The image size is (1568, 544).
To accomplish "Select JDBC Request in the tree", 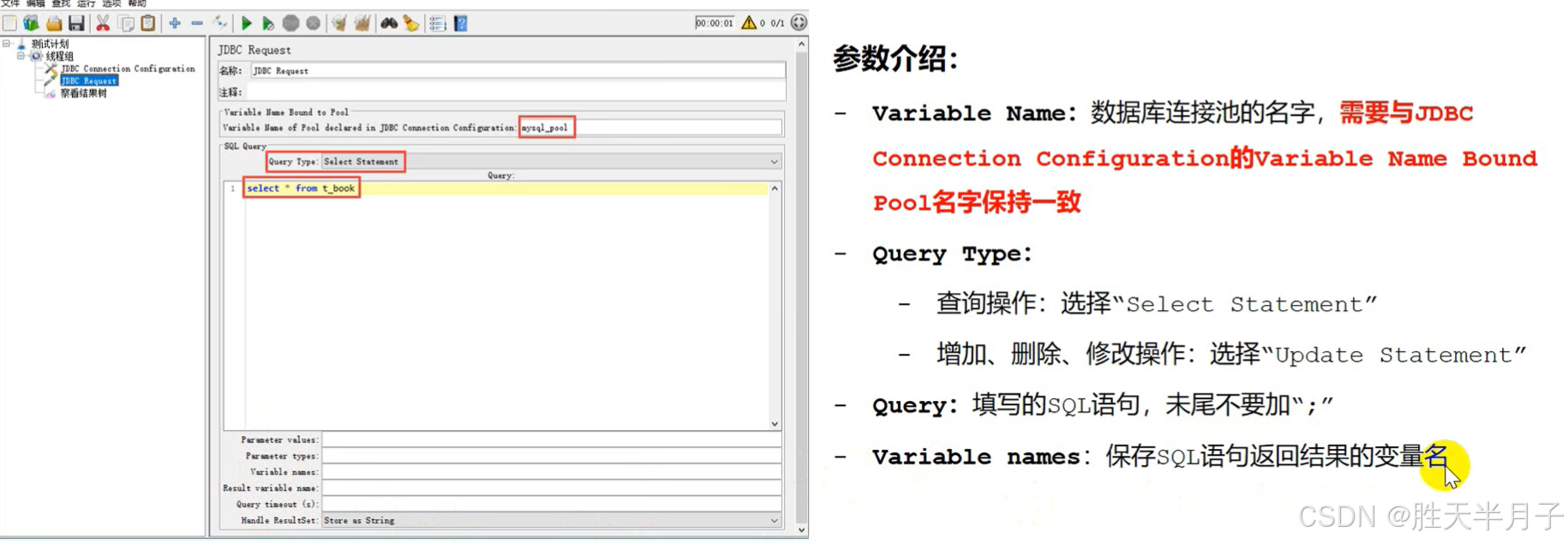I will pyautogui.click(x=88, y=81).
